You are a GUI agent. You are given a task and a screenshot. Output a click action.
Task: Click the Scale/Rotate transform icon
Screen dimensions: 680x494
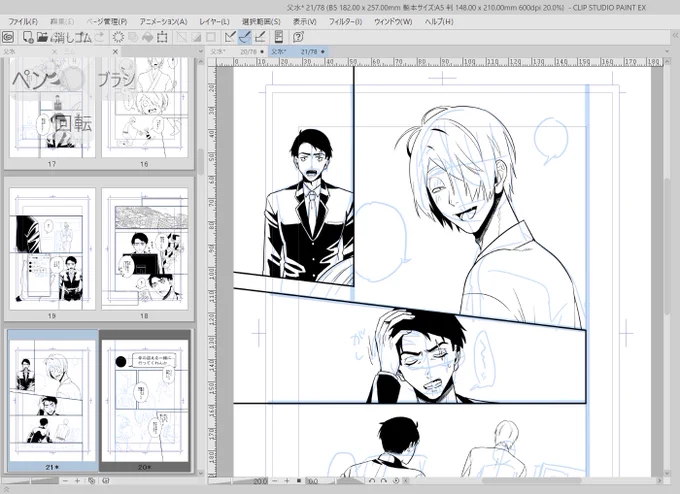coord(162,37)
